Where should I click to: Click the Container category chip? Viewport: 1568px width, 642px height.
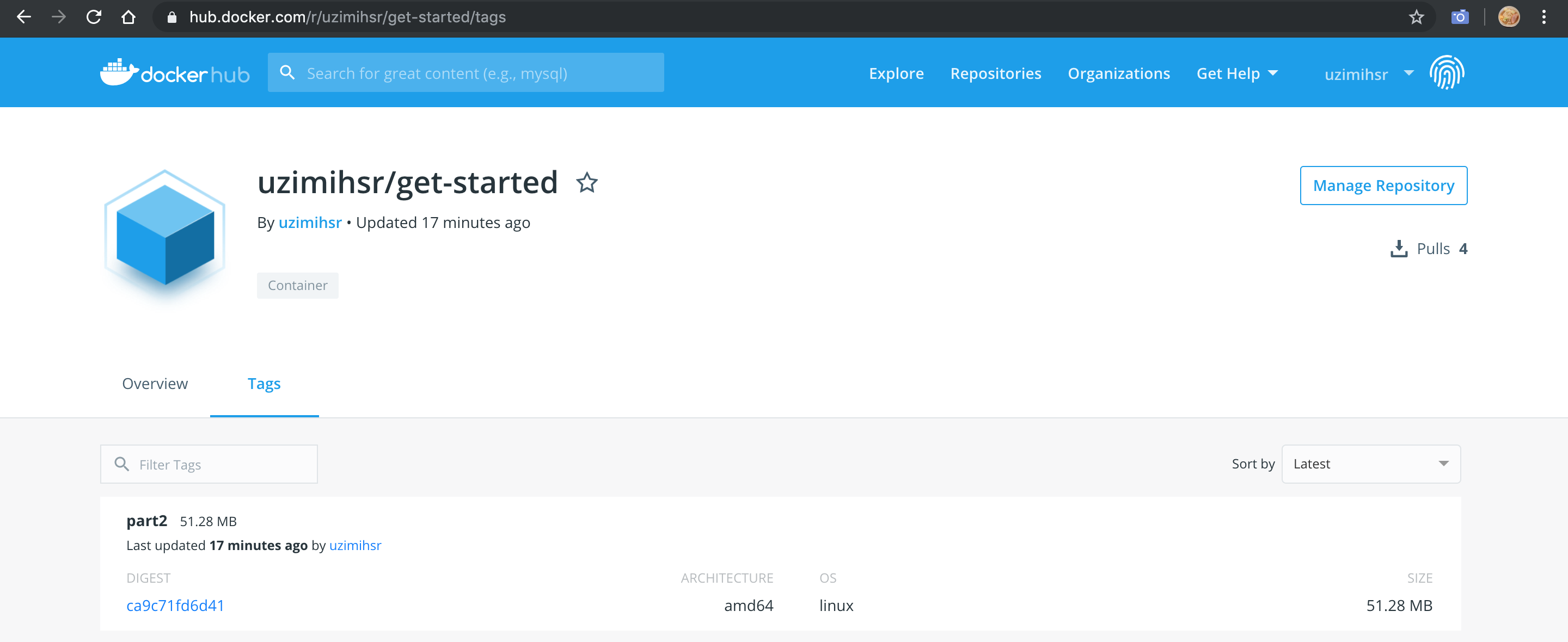[298, 286]
